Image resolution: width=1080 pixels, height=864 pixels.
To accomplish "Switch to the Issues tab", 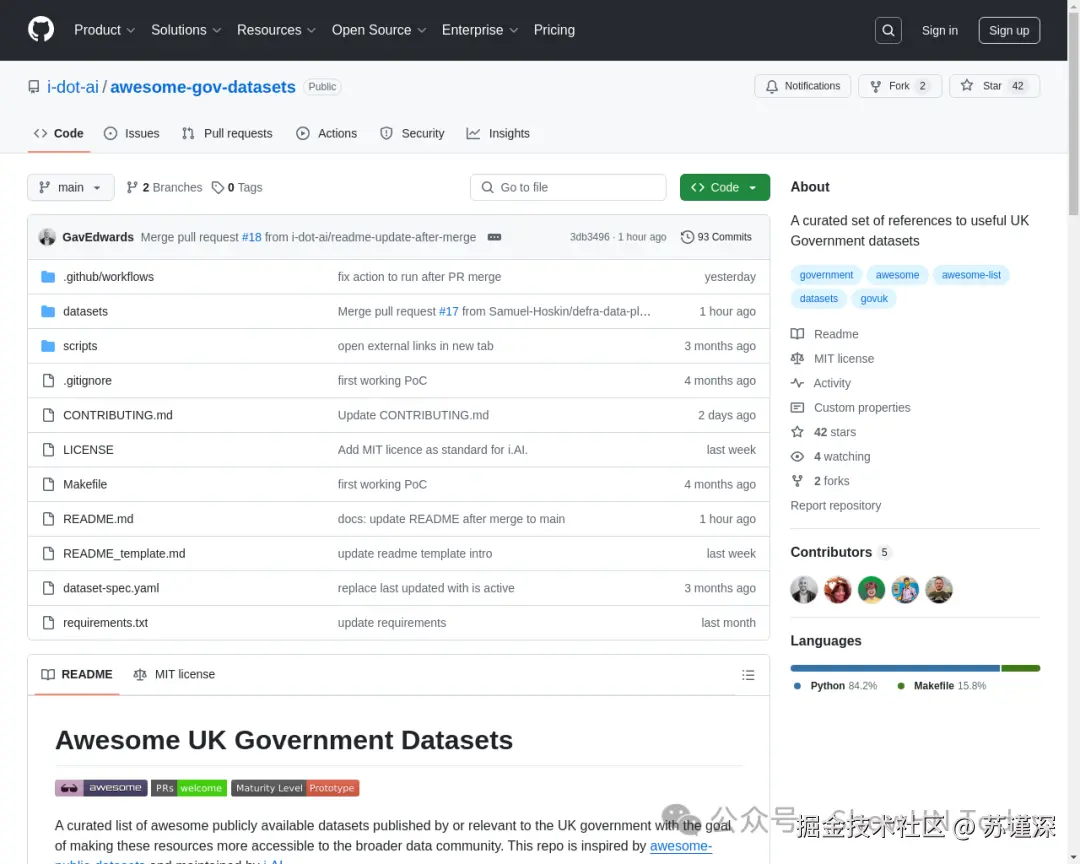I will (132, 134).
